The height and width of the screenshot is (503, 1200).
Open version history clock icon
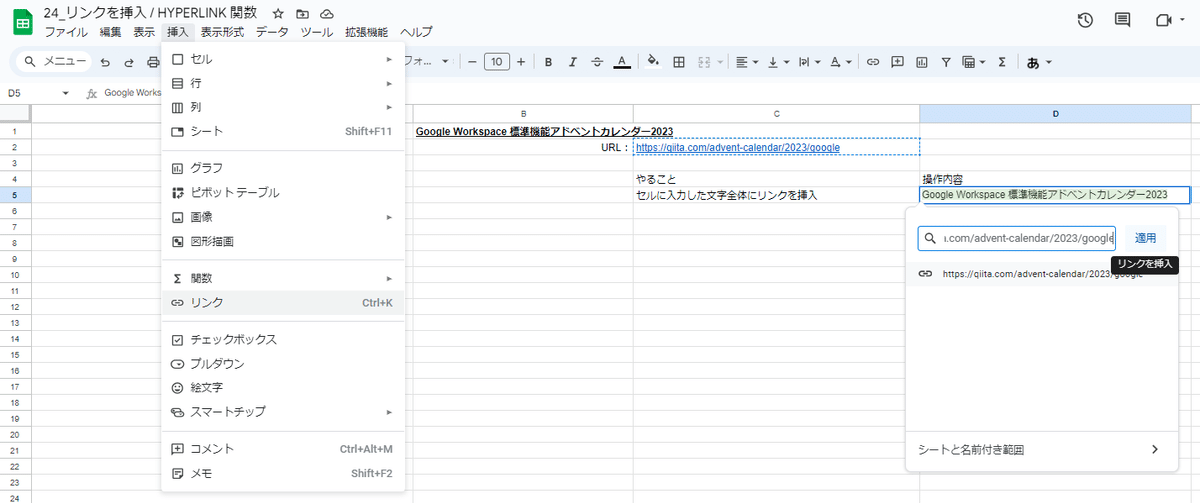[1085, 21]
